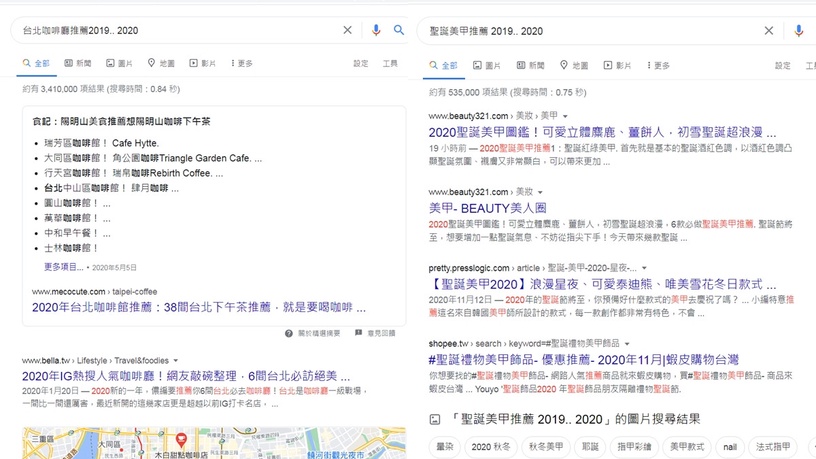The width and height of the screenshot is (816, 459).
Task: Open 聖誕美甲推薦 圖片搜尋結果 heading
Action: pos(574,419)
